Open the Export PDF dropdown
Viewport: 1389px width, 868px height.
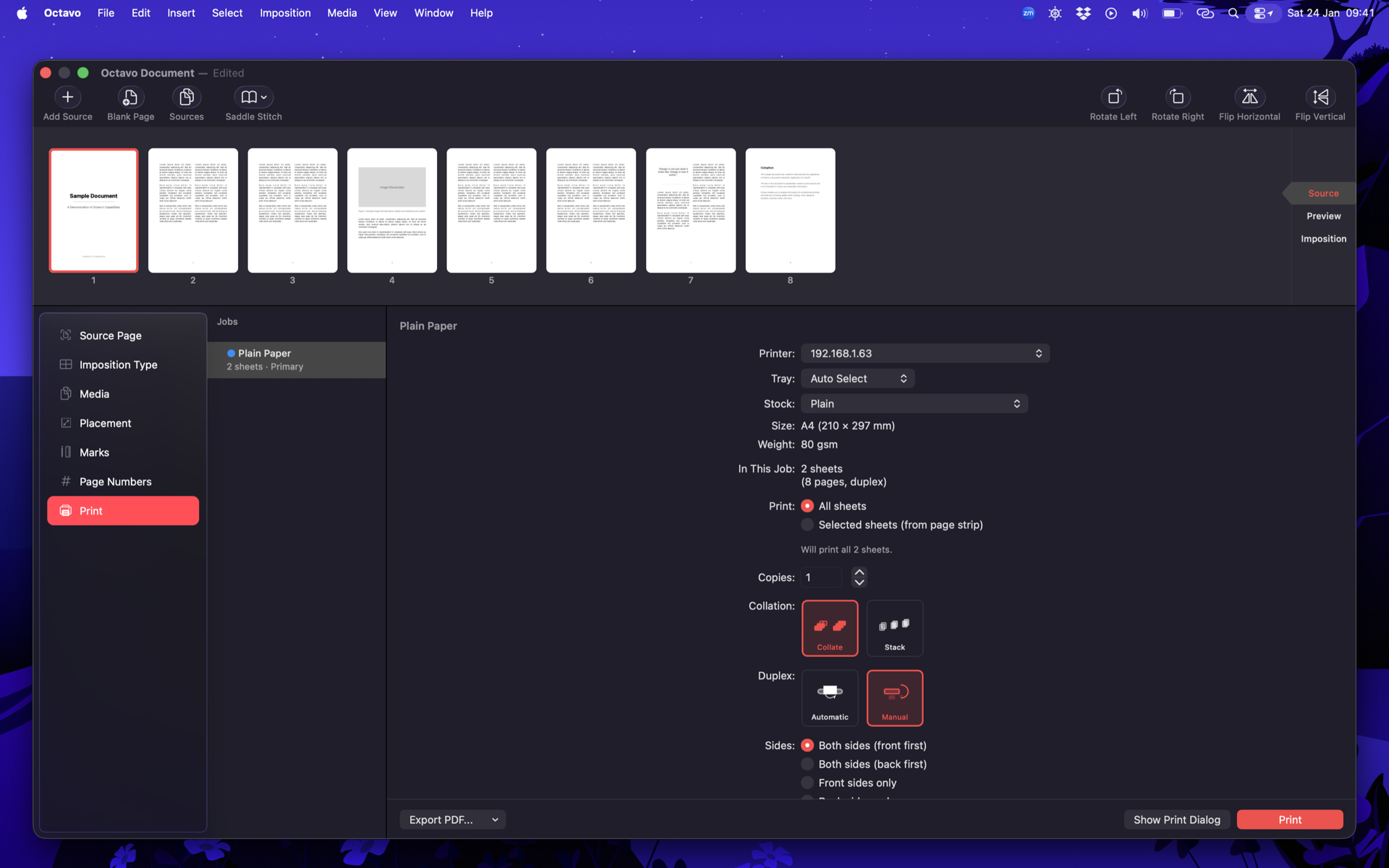click(x=452, y=820)
